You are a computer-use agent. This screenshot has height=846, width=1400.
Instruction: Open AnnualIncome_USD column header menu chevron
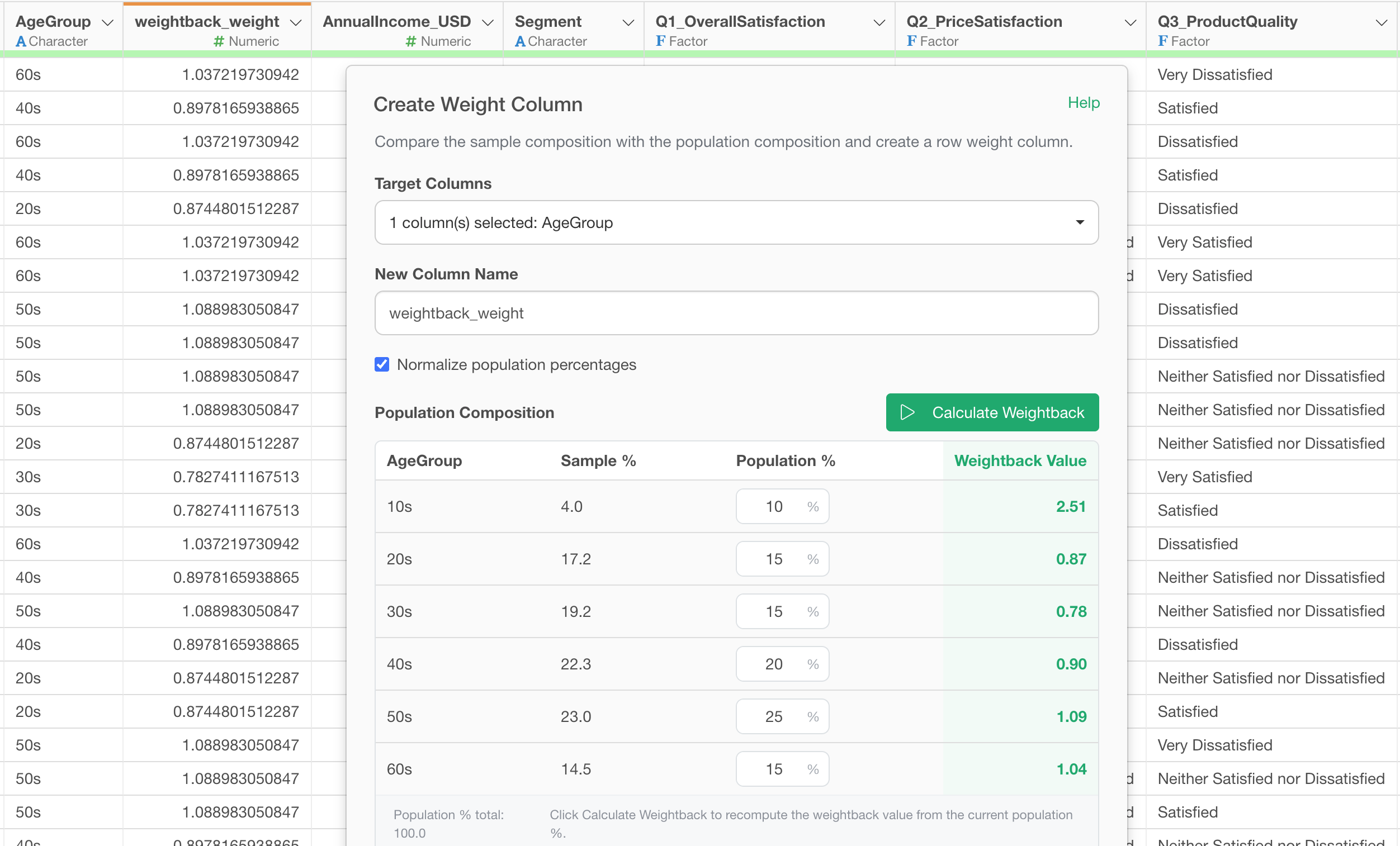488,23
